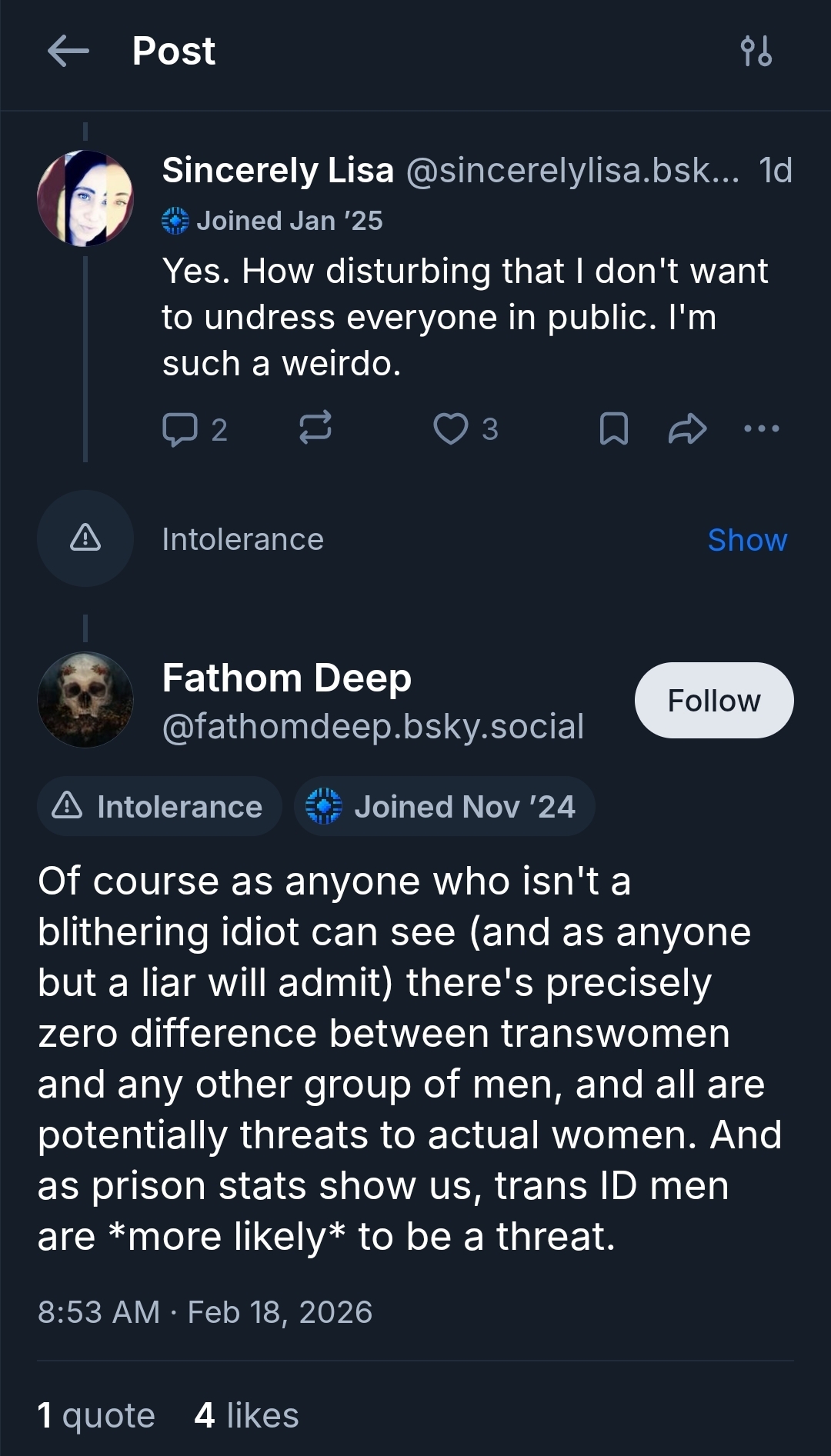Open thread preferences settings icon

[x=756, y=52]
